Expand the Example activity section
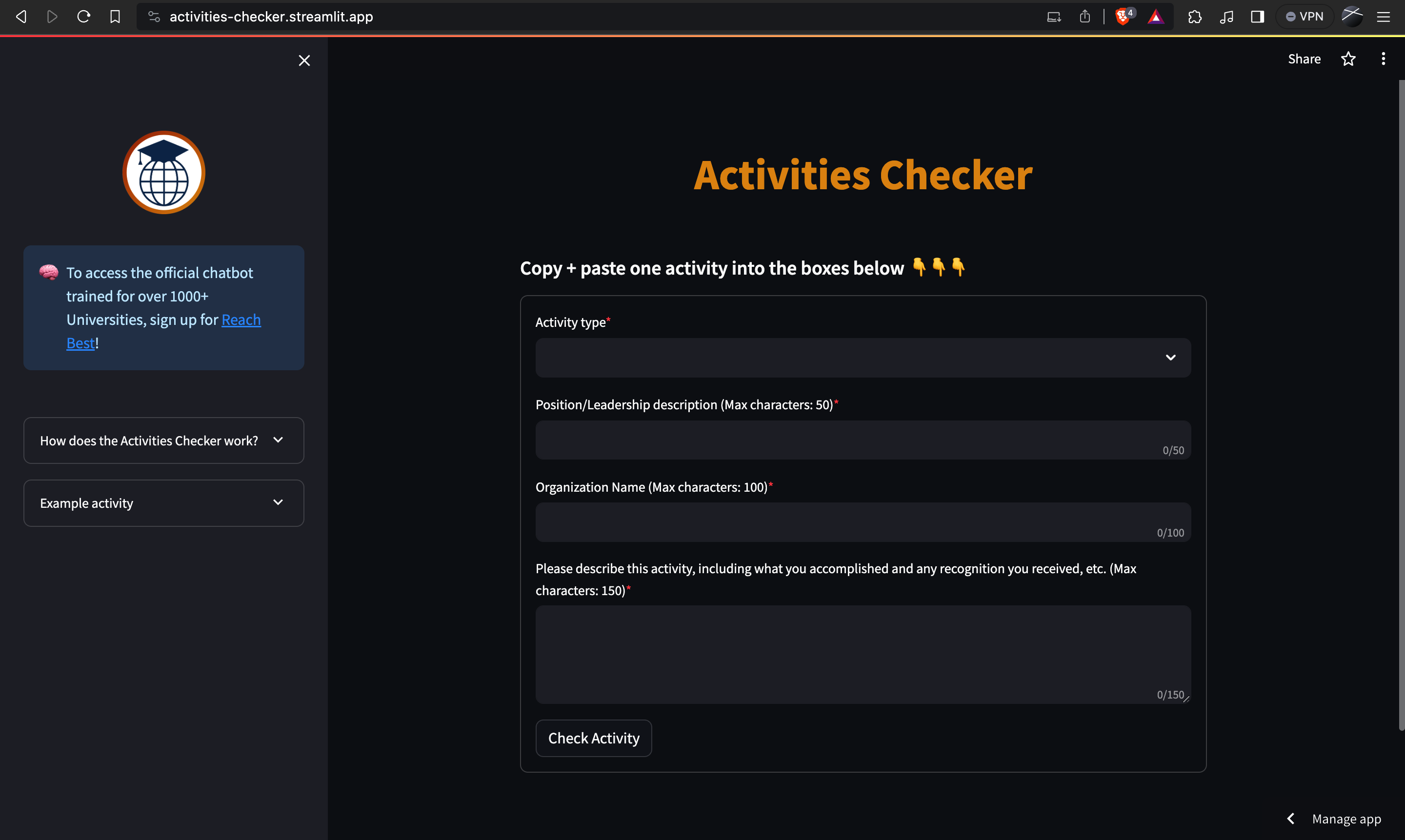This screenshot has width=1405, height=840. click(x=163, y=503)
